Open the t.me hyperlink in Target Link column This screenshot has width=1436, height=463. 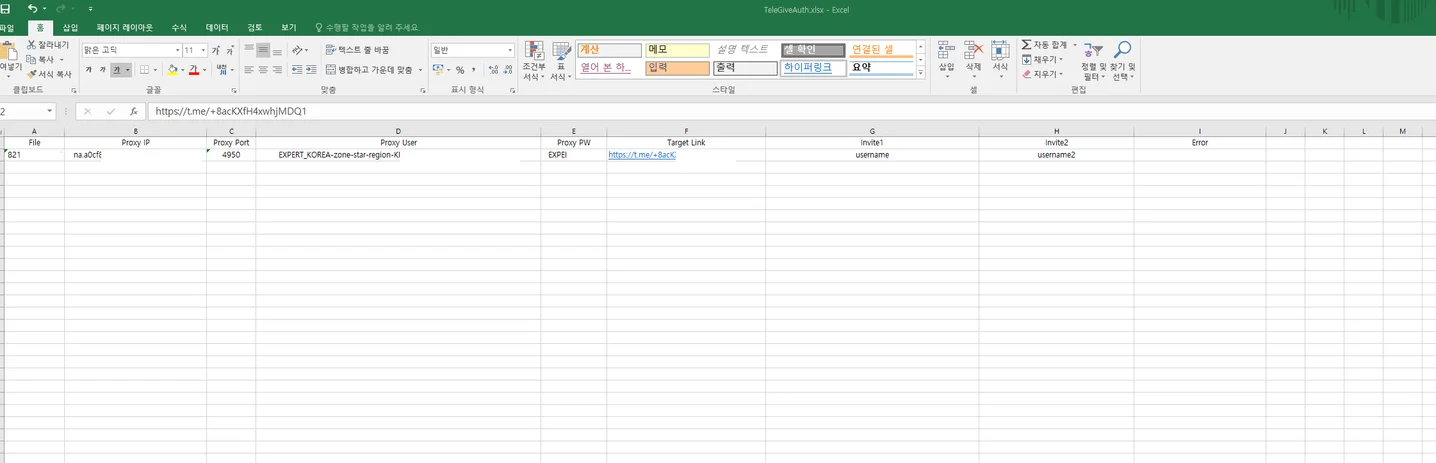click(x=641, y=155)
